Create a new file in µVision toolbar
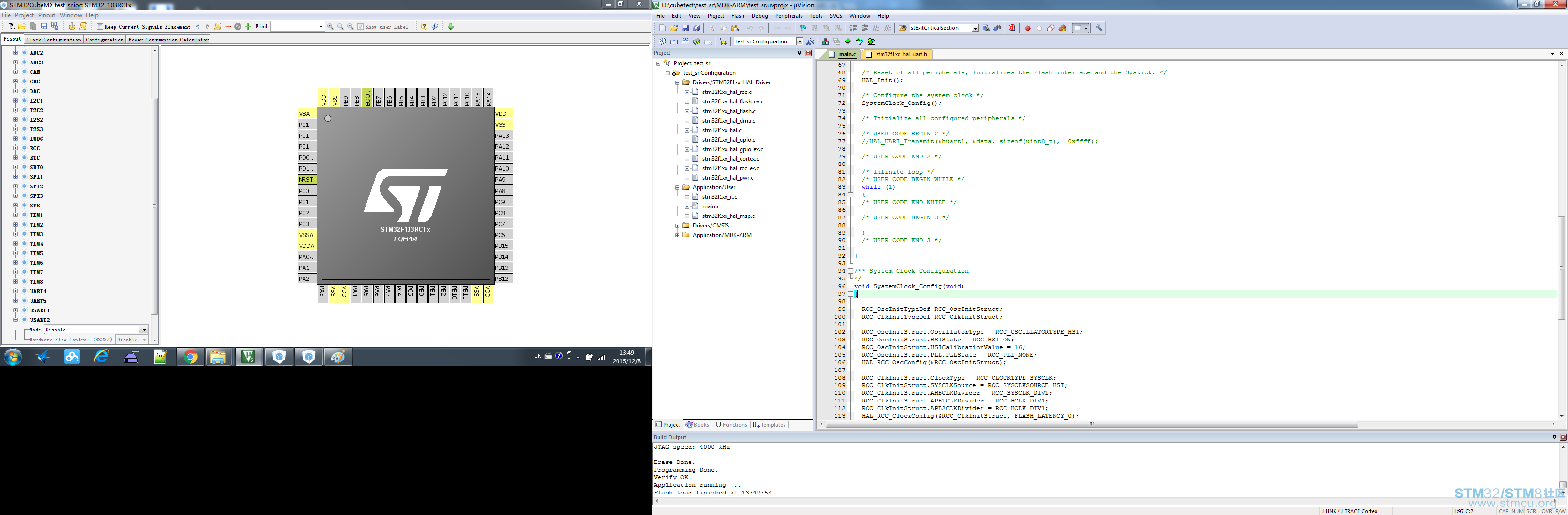The height and width of the screenshot is (515, 1568). (662, 28)
